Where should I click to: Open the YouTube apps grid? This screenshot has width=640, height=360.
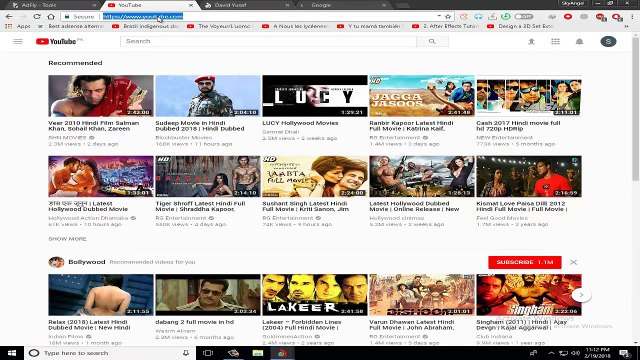point(555,41)
